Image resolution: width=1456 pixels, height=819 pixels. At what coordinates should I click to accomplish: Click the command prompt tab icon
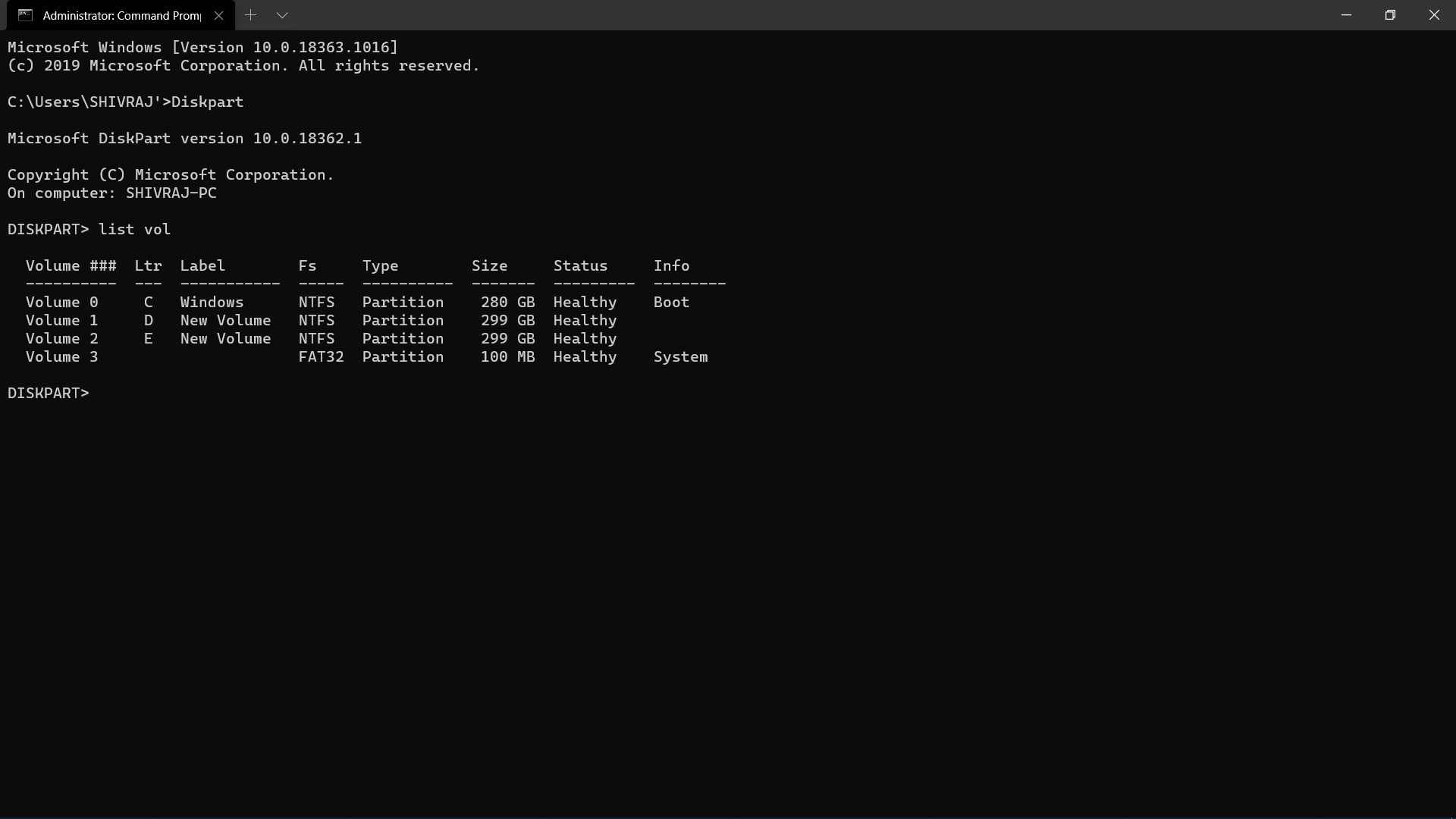coord(25,15)
